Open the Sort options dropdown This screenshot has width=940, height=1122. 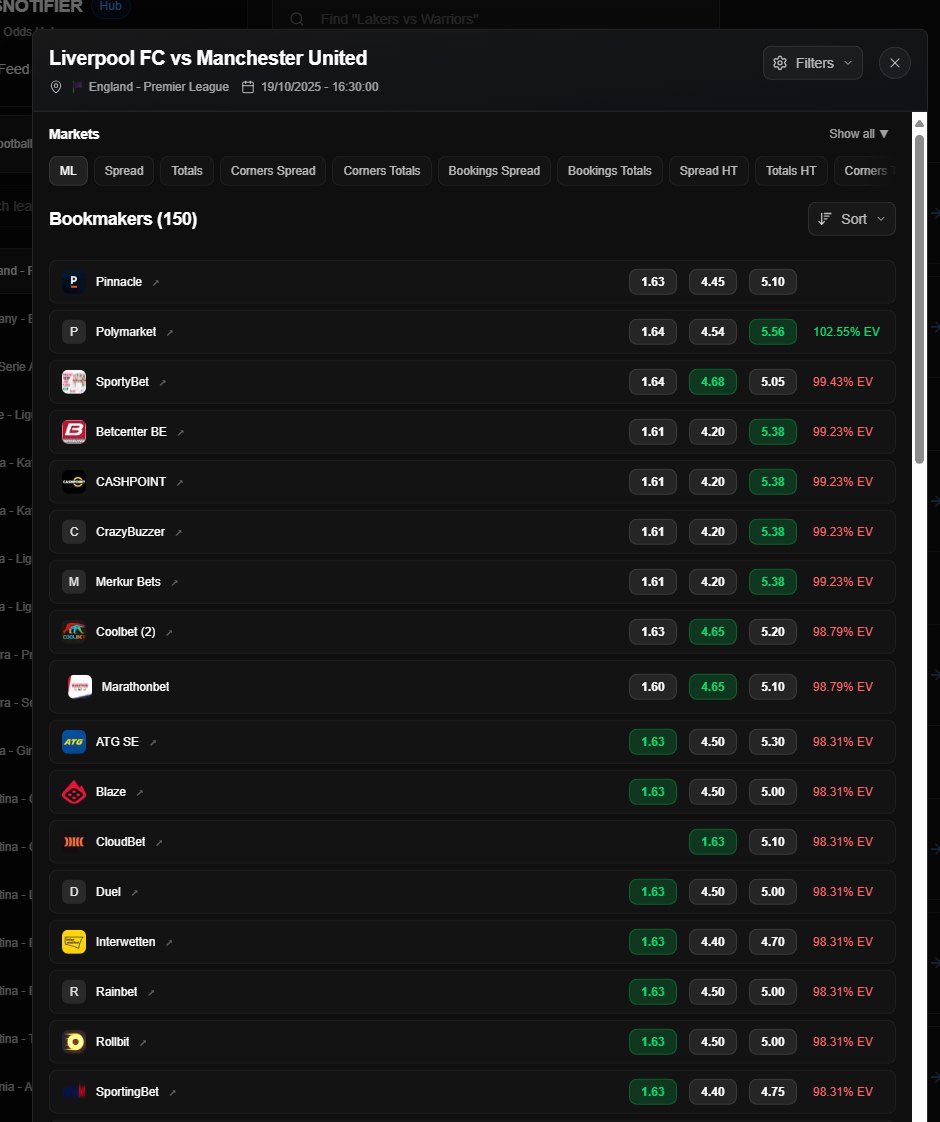[x=851, y=218]
